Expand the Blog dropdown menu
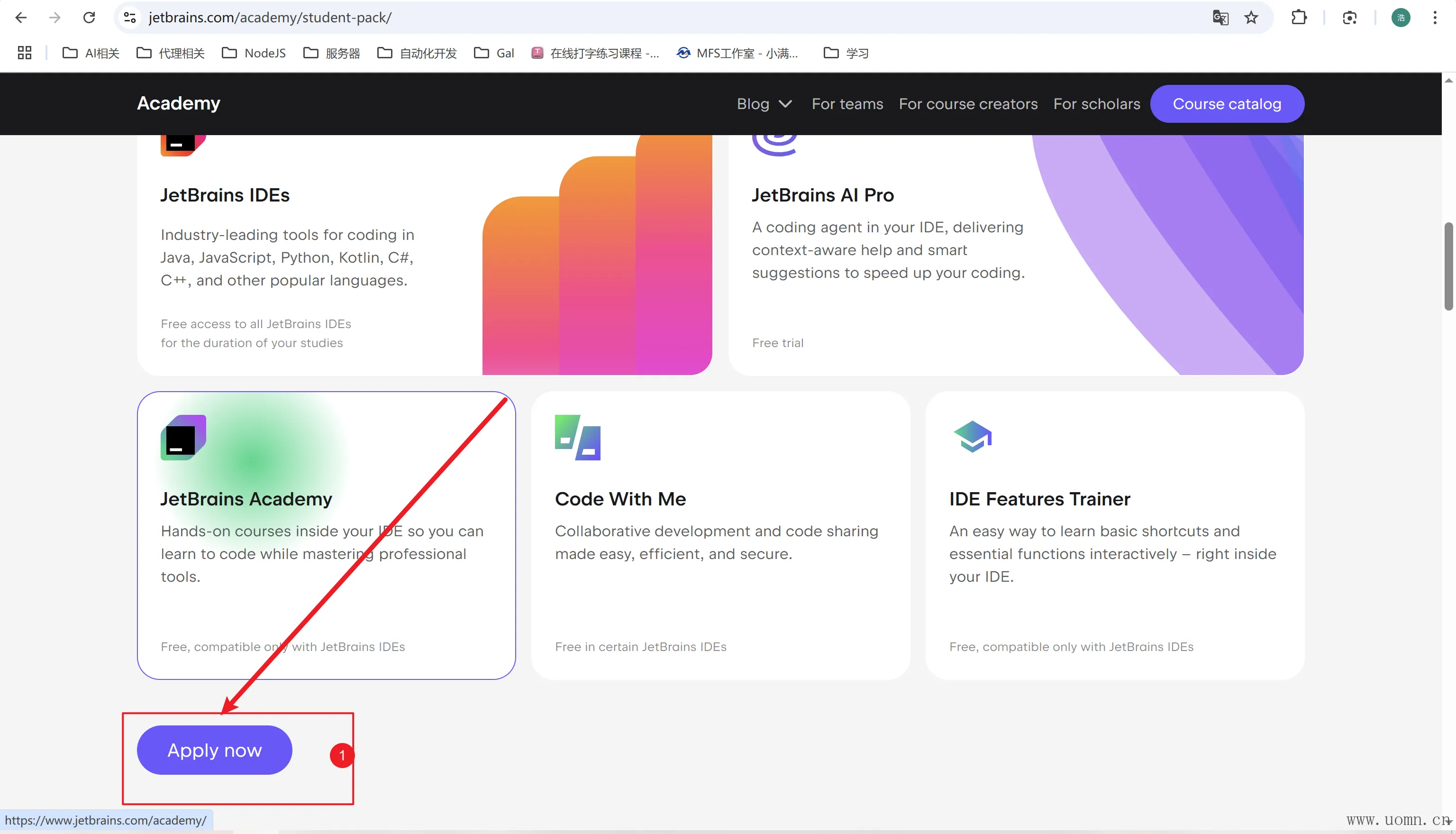Screen dimensions: 1456x834 [764, 104]
